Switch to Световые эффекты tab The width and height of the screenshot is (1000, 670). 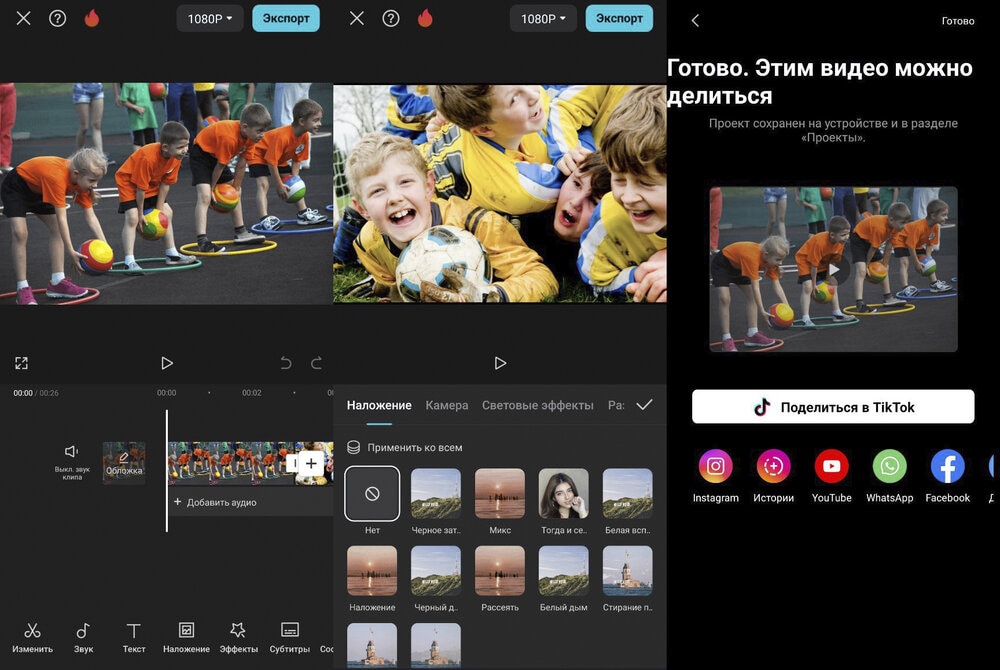tap(538, 405)
